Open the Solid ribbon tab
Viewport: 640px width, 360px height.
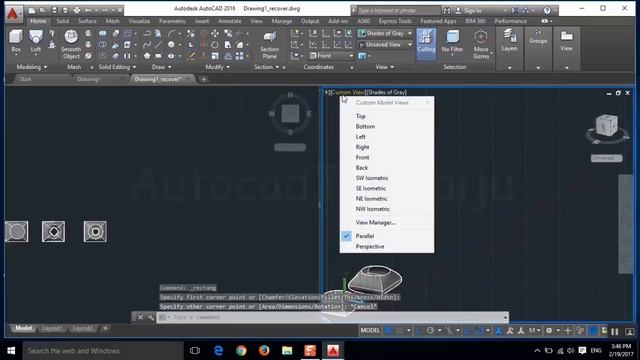62,21
